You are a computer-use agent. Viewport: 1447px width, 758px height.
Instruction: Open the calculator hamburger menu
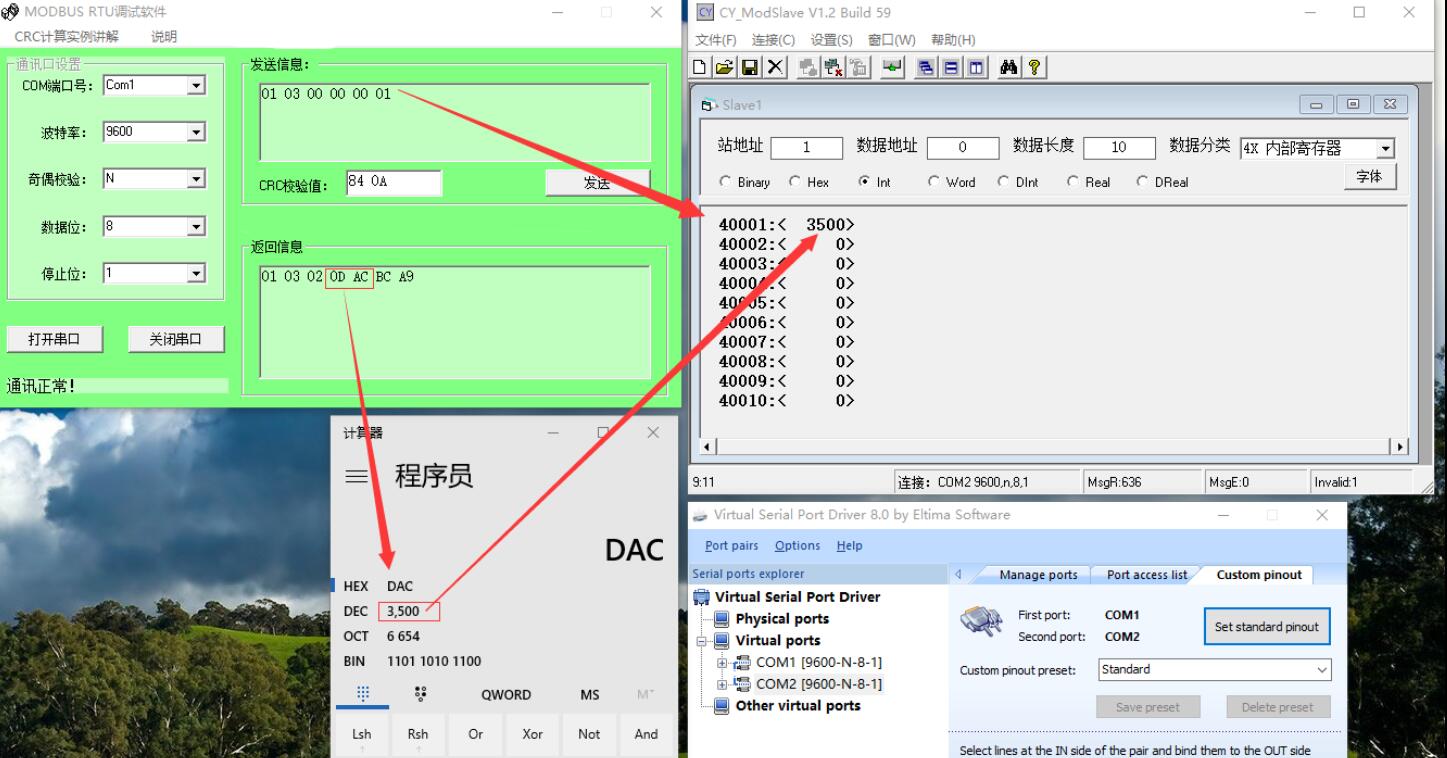(x=356, y=477)
